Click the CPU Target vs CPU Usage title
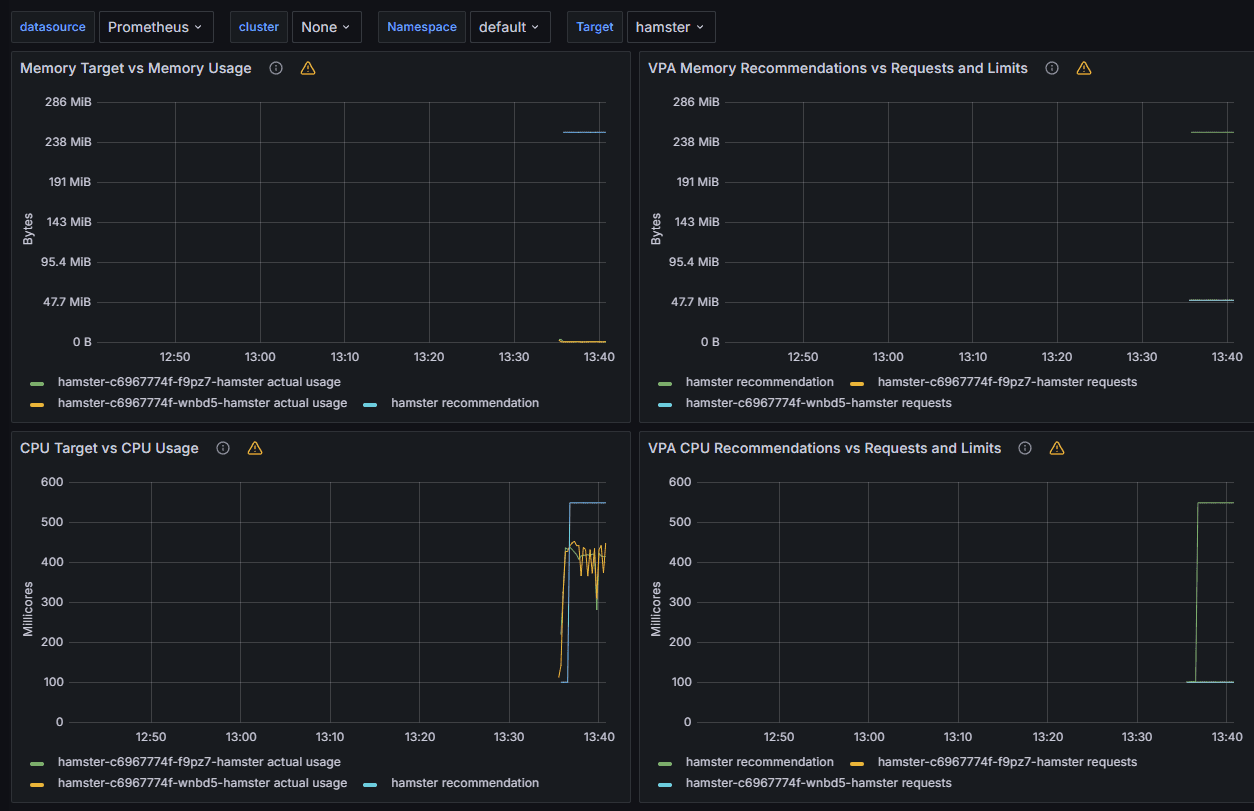Image resolution: width=1254 pixels, height=811 pixels. [x=109, y=448]
